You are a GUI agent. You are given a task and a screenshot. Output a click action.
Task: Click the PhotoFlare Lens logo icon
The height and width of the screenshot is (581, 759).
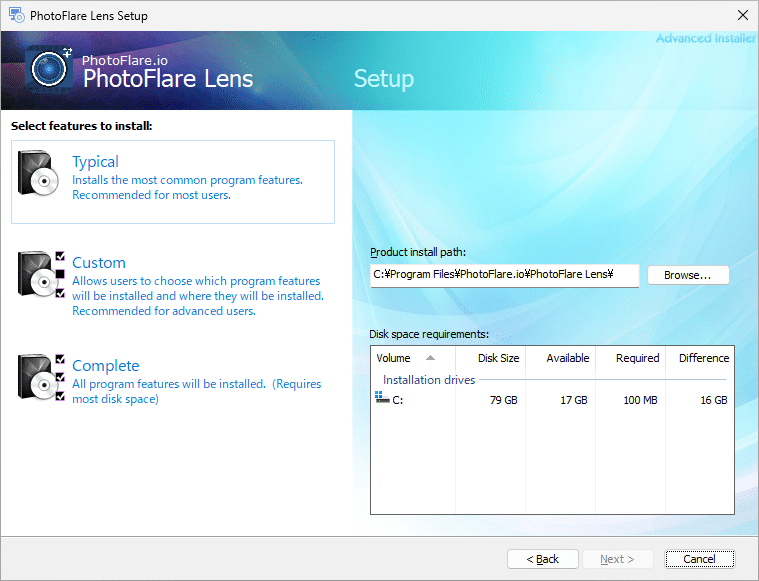49,69
